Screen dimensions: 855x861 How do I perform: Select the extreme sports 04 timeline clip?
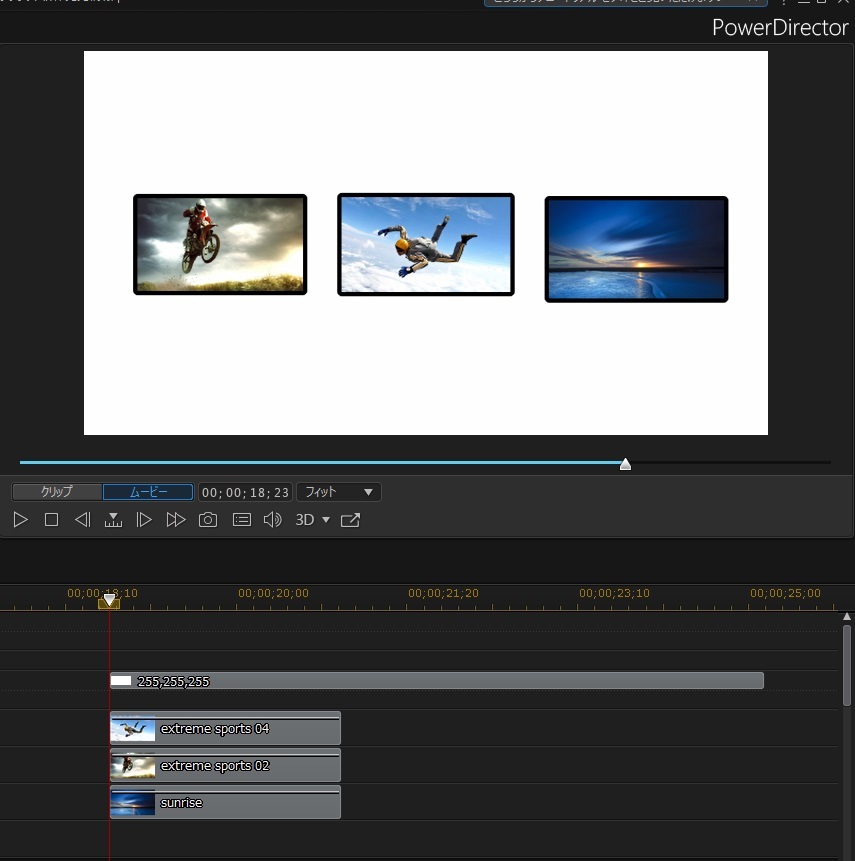(x=225, y=728)
